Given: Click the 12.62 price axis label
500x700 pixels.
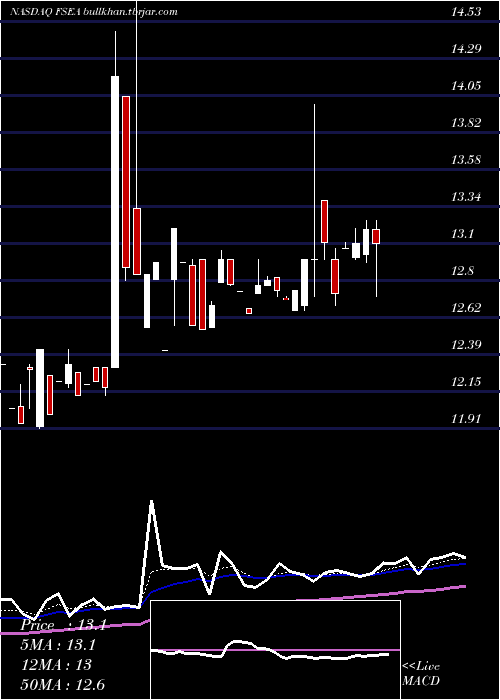Looking at the screenshot, I should coord(466,308).
